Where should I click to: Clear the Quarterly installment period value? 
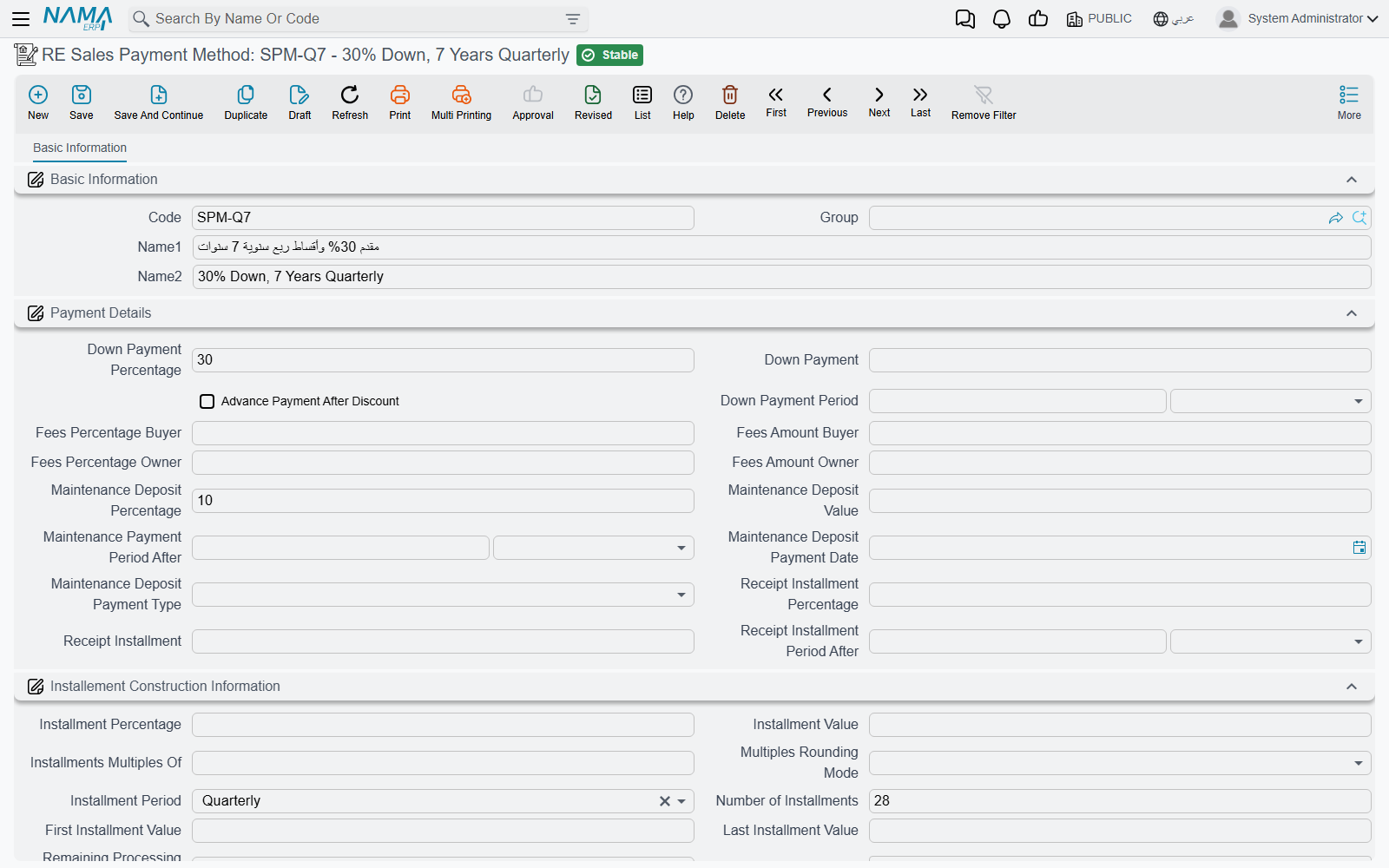(x=665, y=801)
